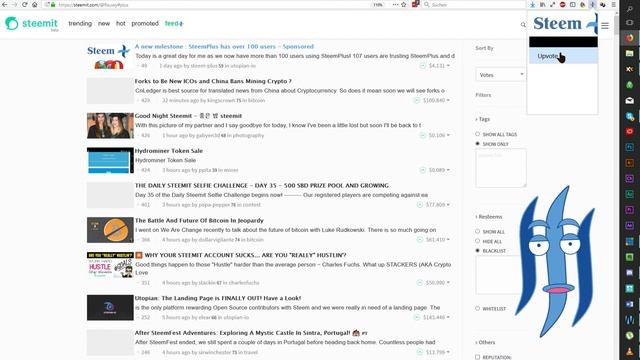Image resolution: width=640 pixels, height=360 pixels.
Task: Bookmark this page with the star icon
Action: pyautogui.click(x=404, y=4)
